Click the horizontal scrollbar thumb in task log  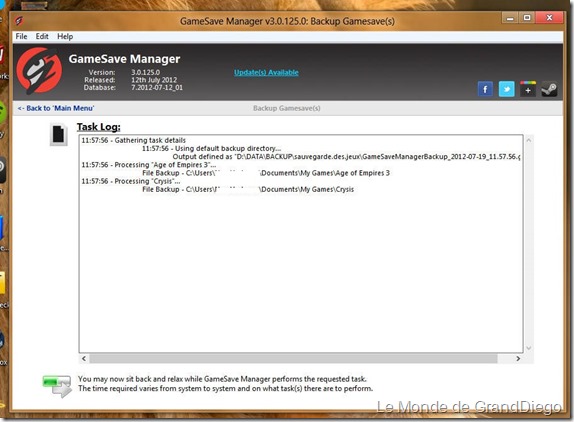(x=293, y=358)
